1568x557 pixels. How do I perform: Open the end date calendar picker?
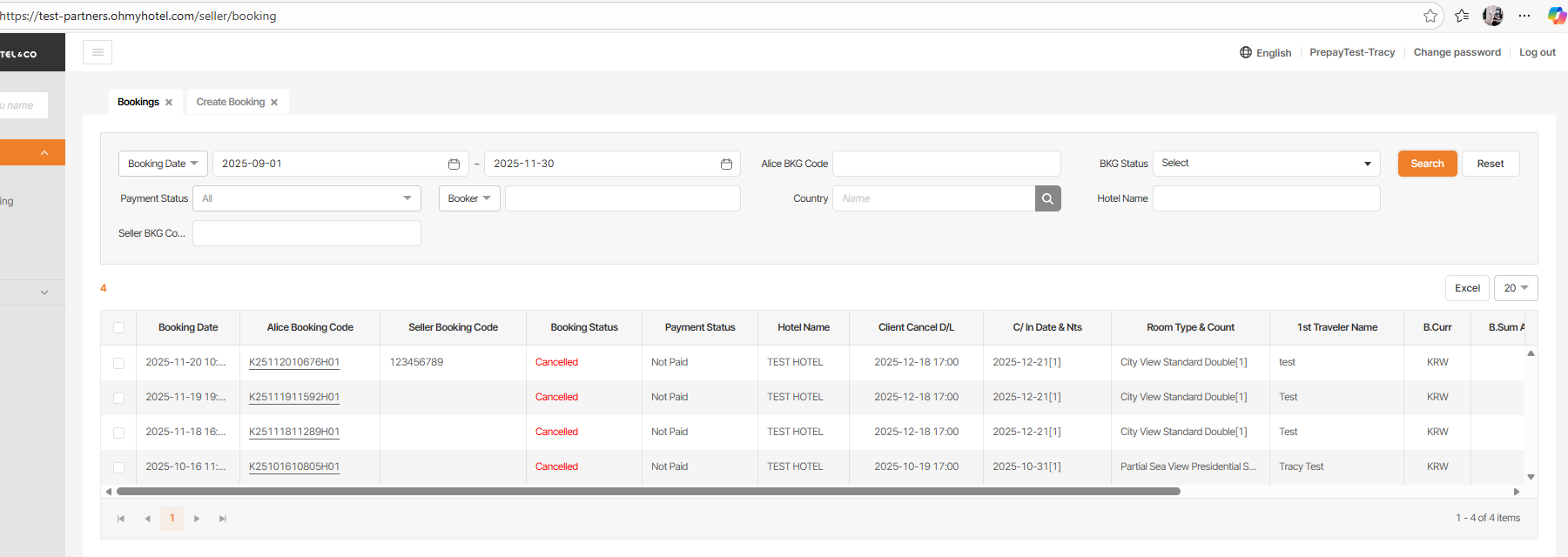click(x=726, y=164)
